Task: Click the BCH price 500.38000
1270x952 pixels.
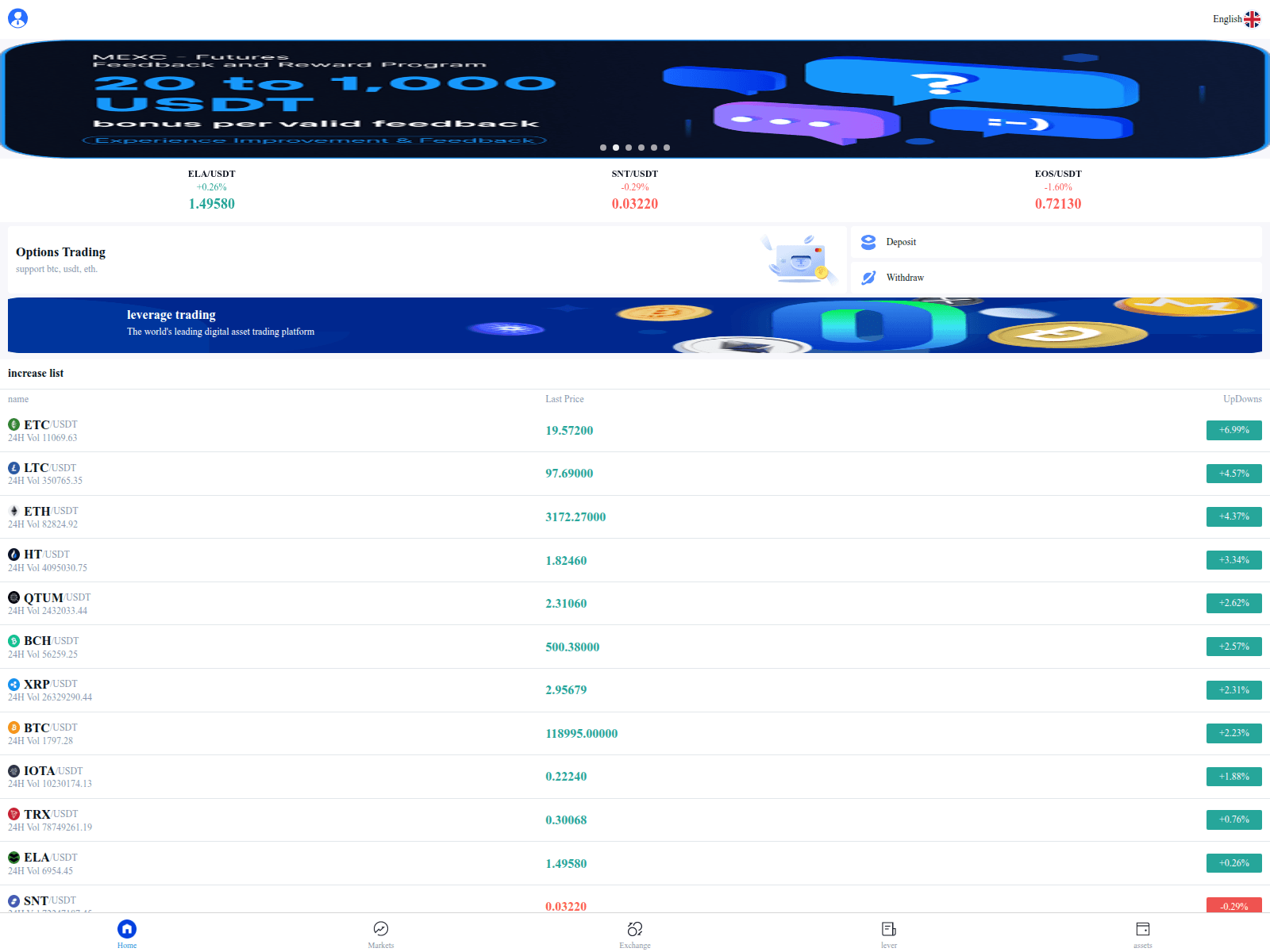Action: [572, 647]
